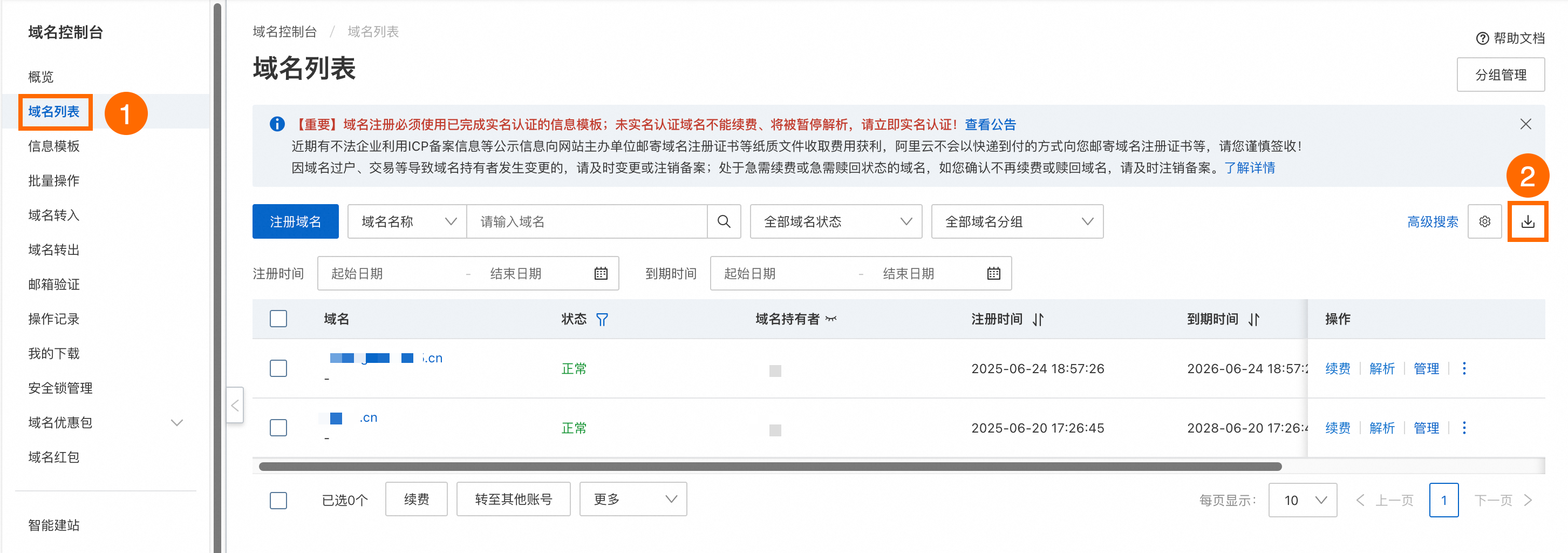Open 概览 in sidebar
Screen dimensions: 1568x553
41,77
